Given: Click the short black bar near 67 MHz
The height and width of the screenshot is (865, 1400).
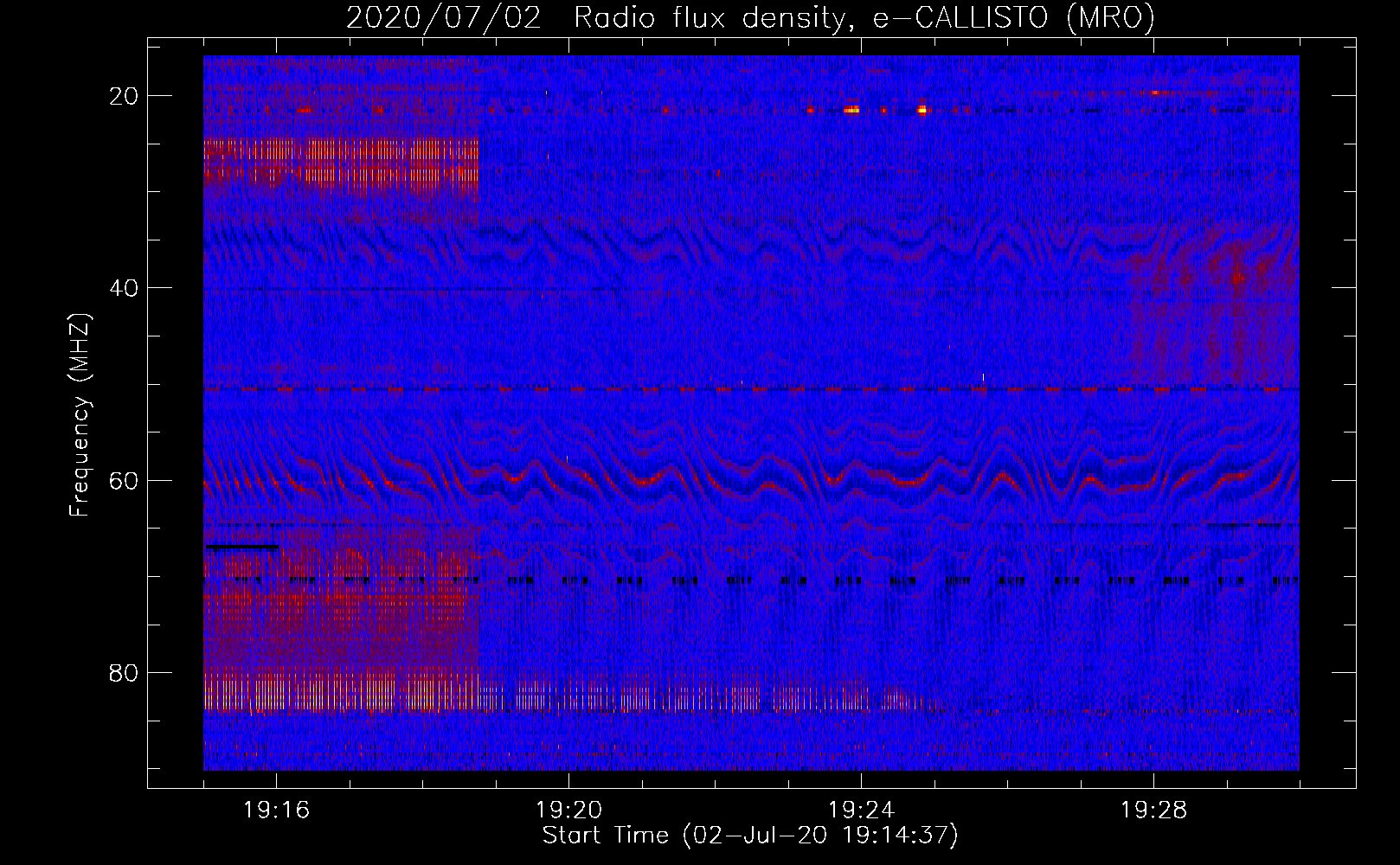Looking at the screenshot, I should (242, 547).
